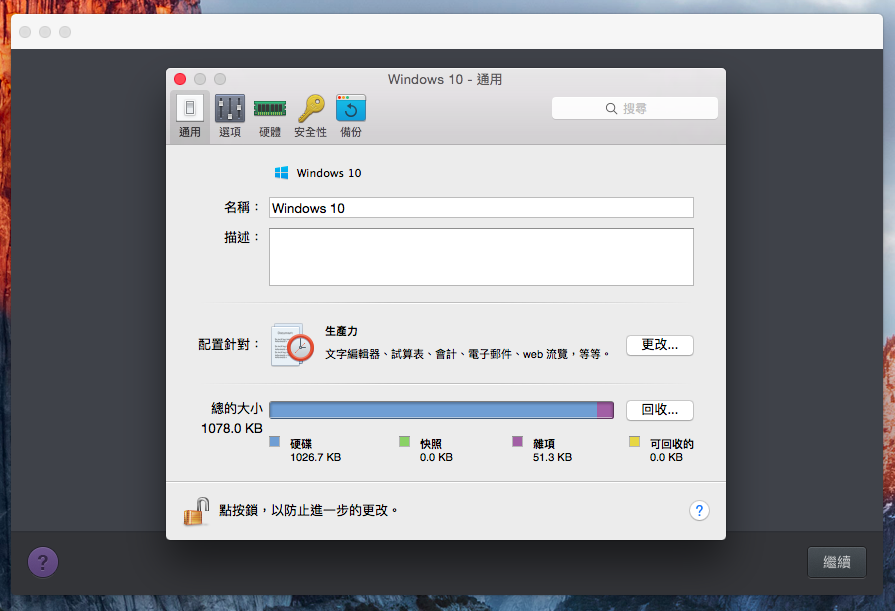
Task: Click the window title Windows 10 - 通用
Action: click(445, 79)
